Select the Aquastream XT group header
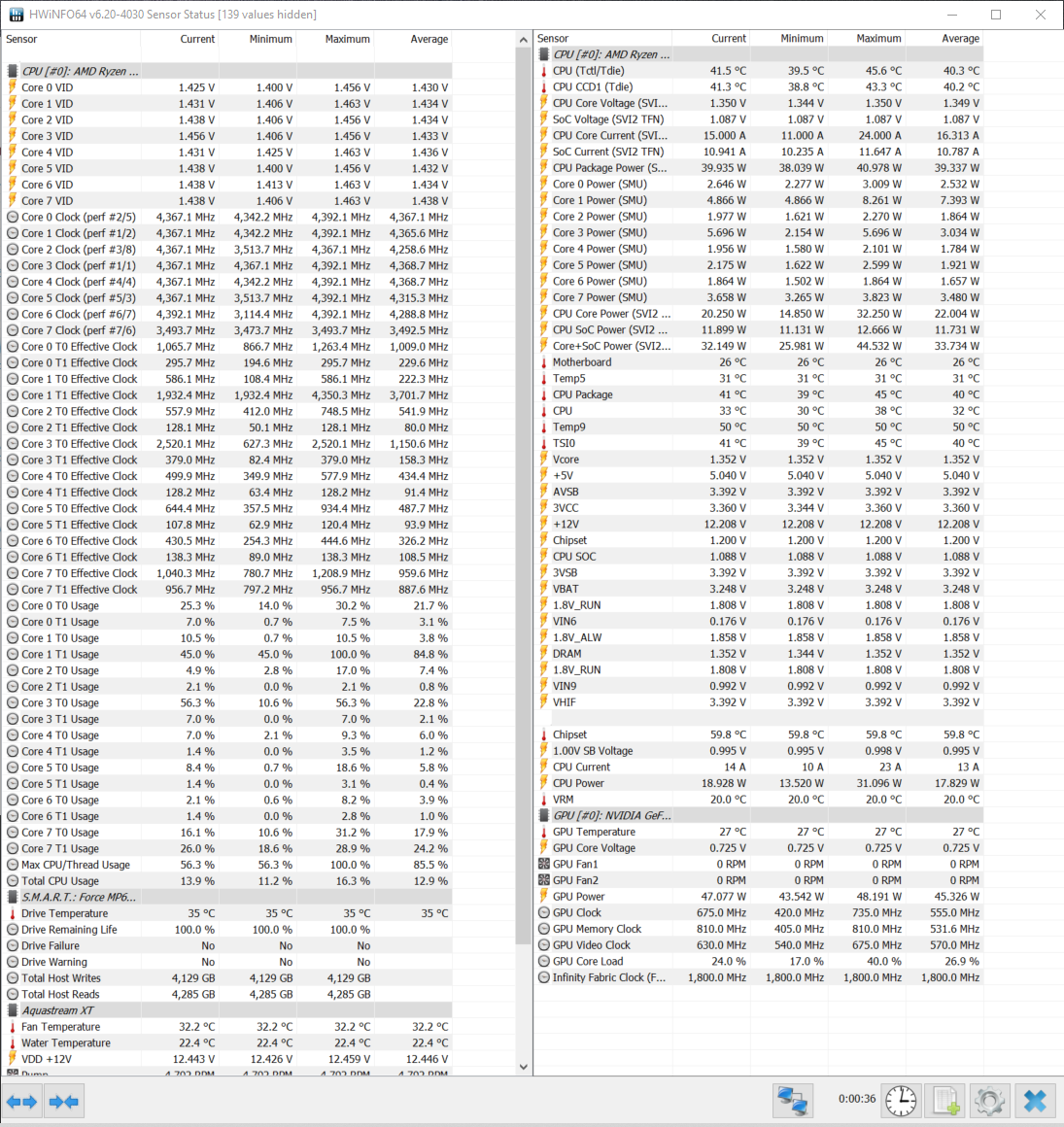The width and height of the screenshot is (1064, 1127). tap(227, 1010)
